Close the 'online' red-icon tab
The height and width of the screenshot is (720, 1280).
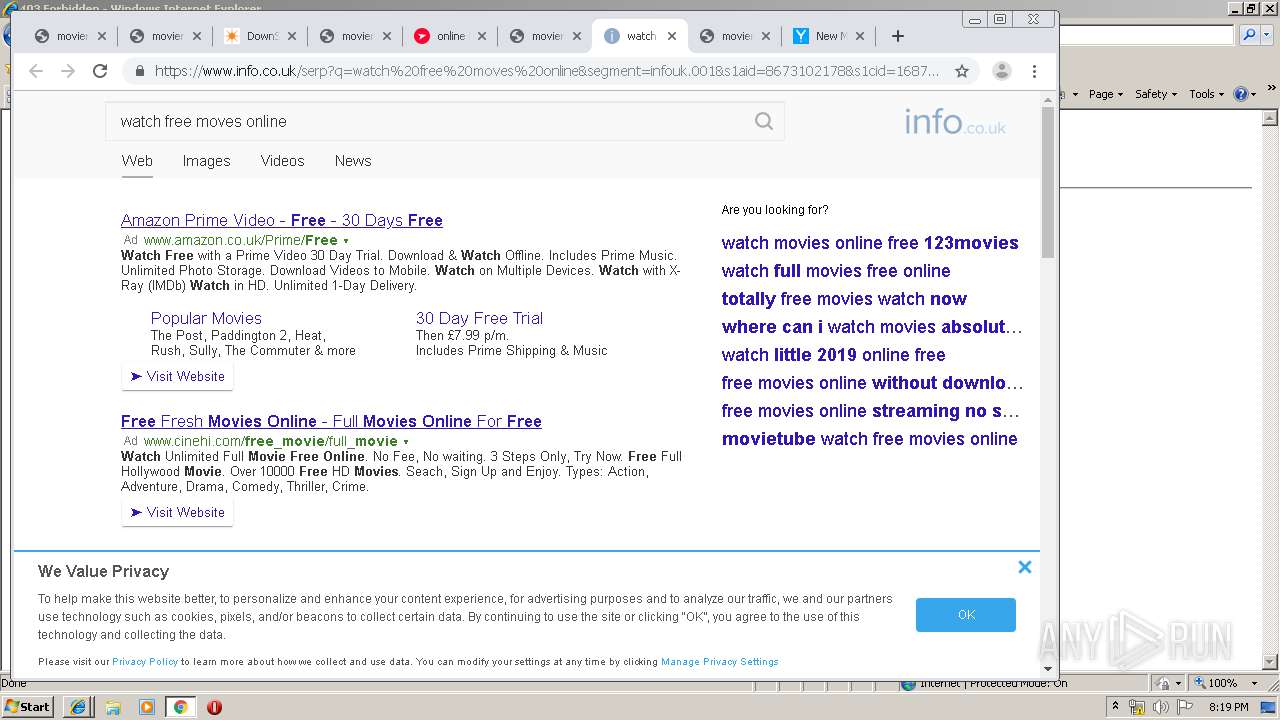[482, 36]
